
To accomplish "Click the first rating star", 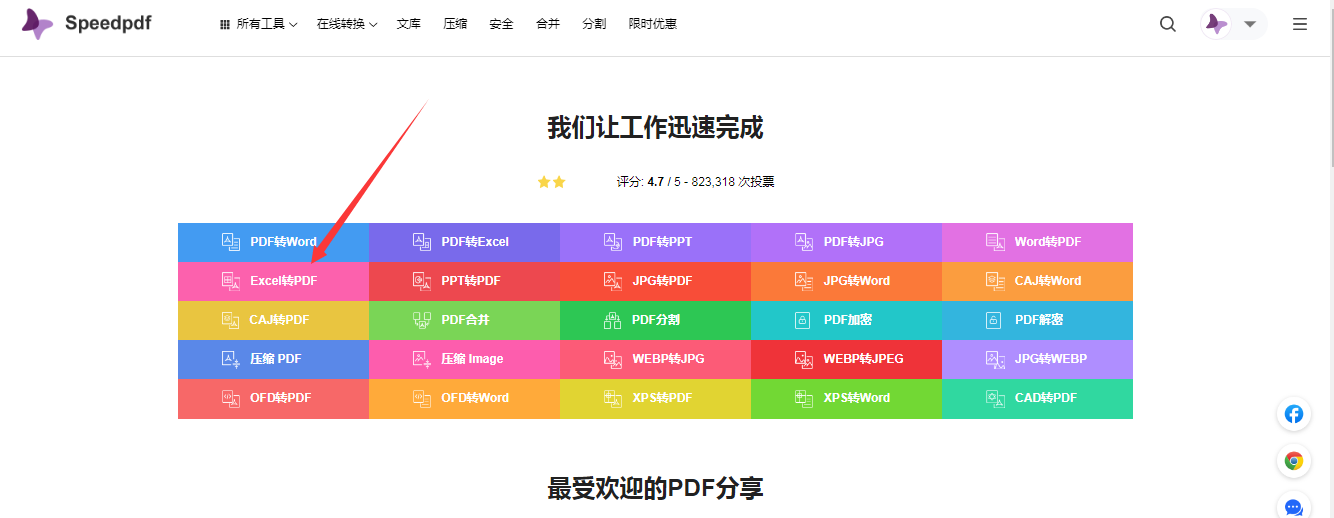I will pyautogui.click(x=544, y=182).
